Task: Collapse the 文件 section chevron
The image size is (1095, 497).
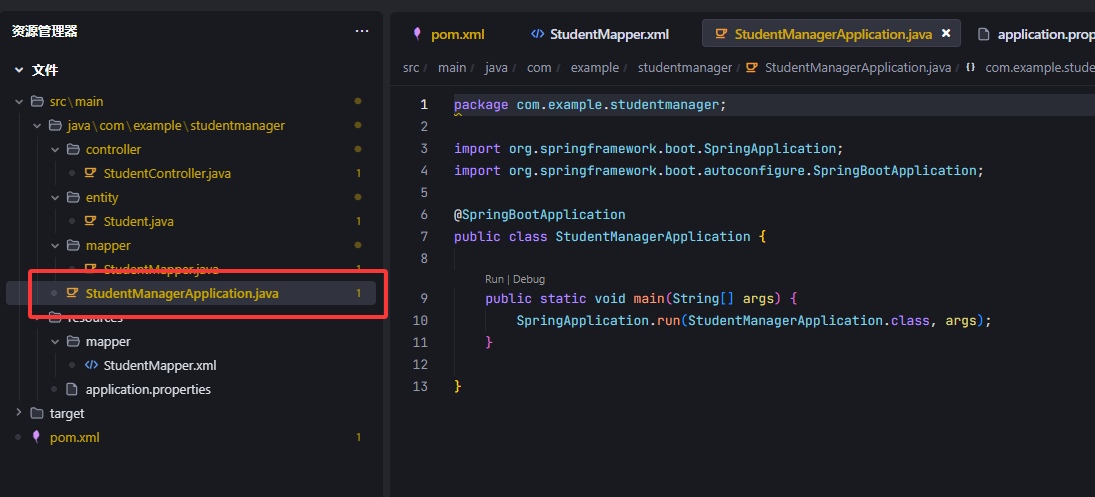Action: click(19, 70)
